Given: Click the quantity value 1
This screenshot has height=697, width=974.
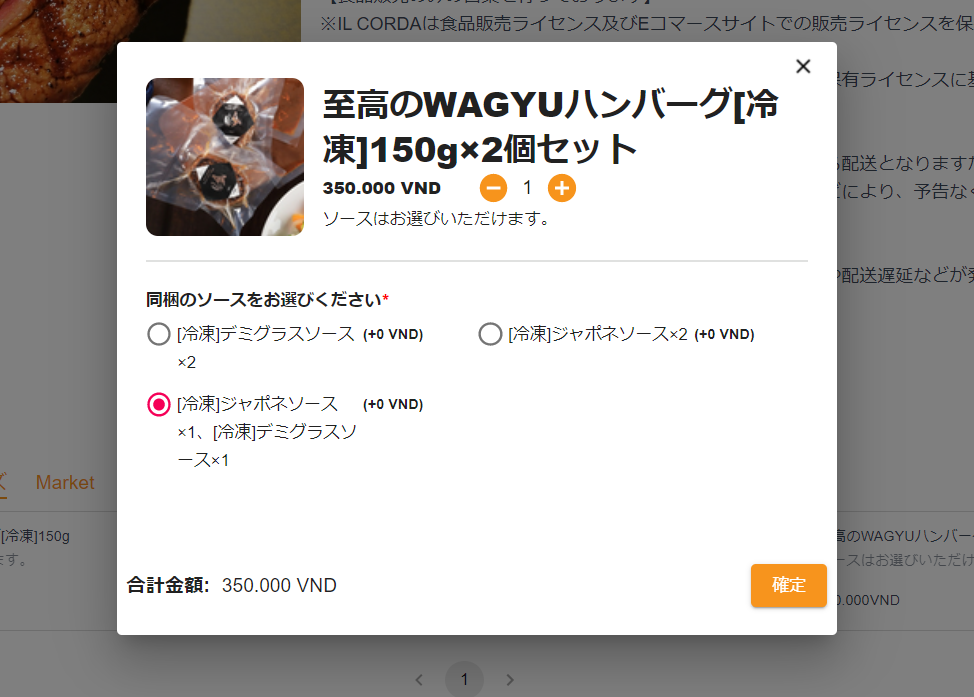Looking at the screenshot, I should point(527,188).
